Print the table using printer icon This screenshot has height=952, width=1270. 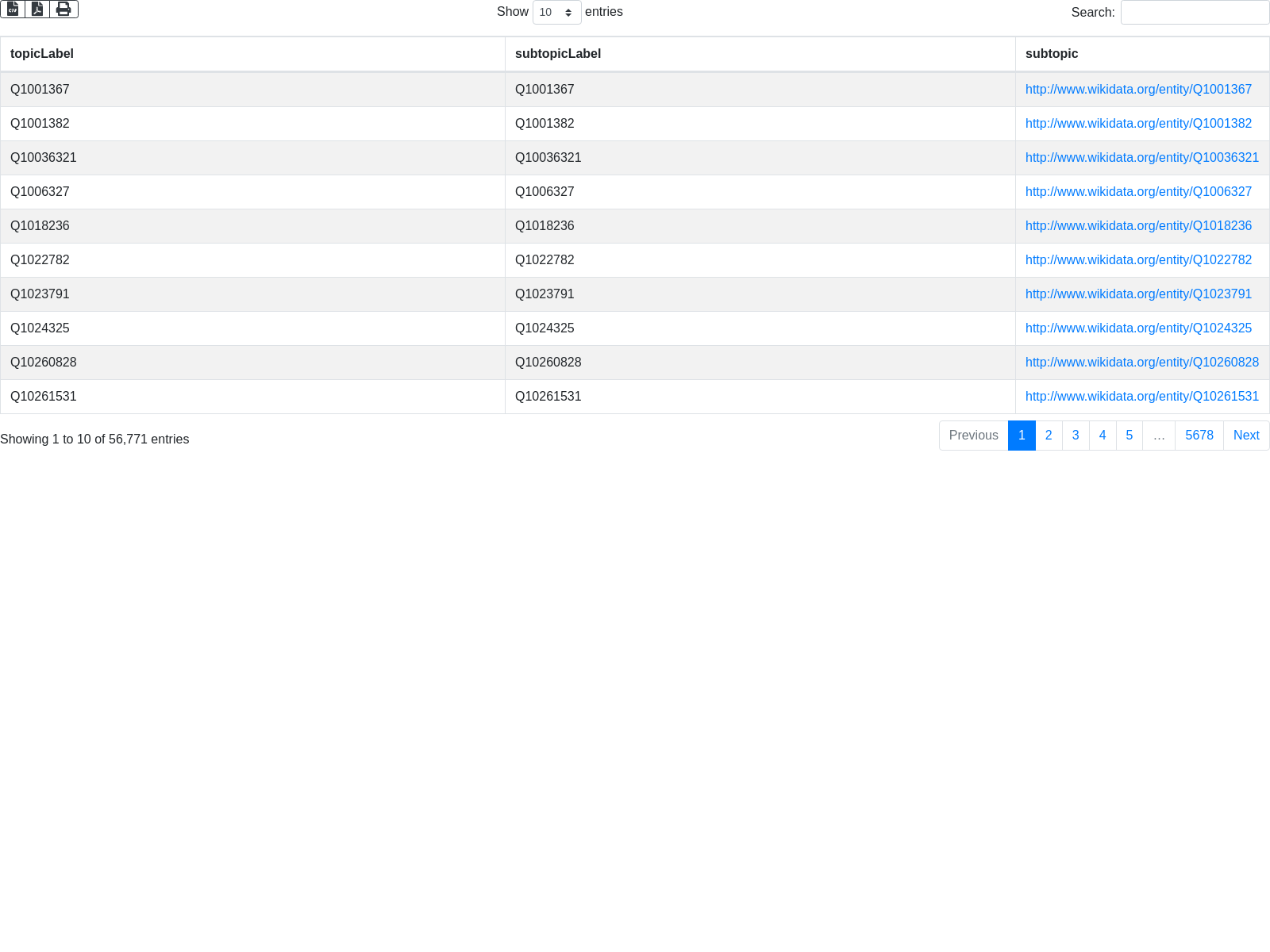(63, 9)
